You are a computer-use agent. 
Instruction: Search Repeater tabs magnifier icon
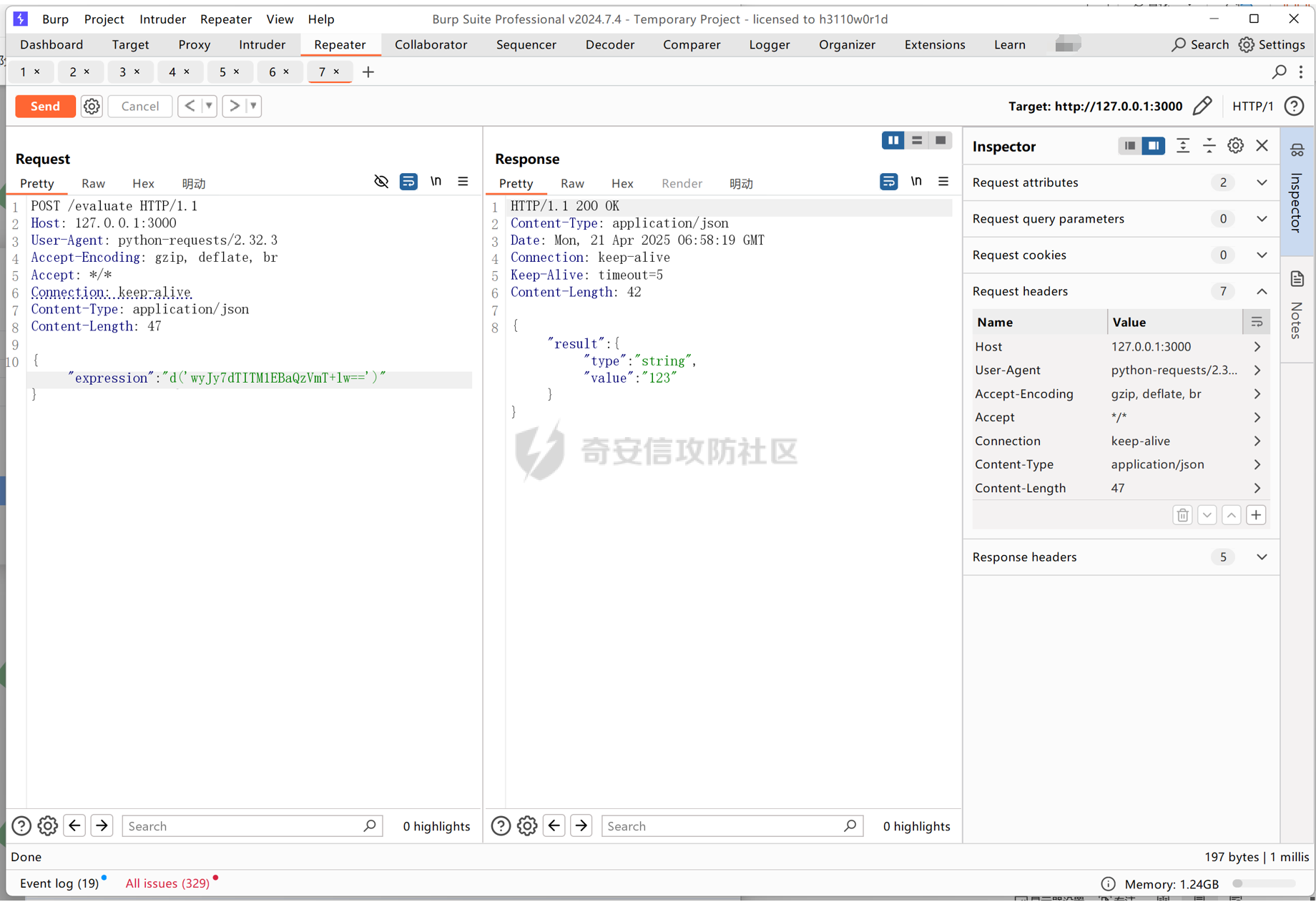1279,72
